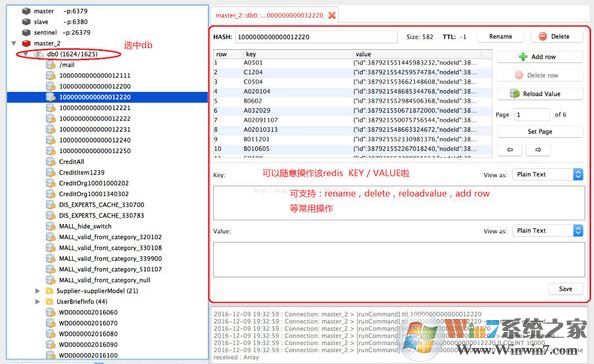Click the key icon beside CreditOrg10001000202

tap(51, 183)
